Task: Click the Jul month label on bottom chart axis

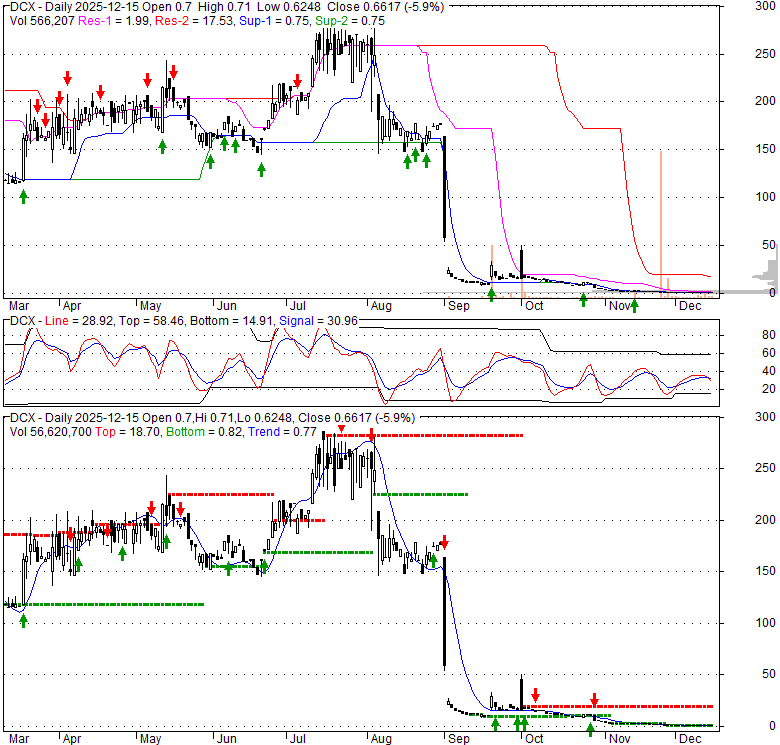Action: [x=299, y=739]
